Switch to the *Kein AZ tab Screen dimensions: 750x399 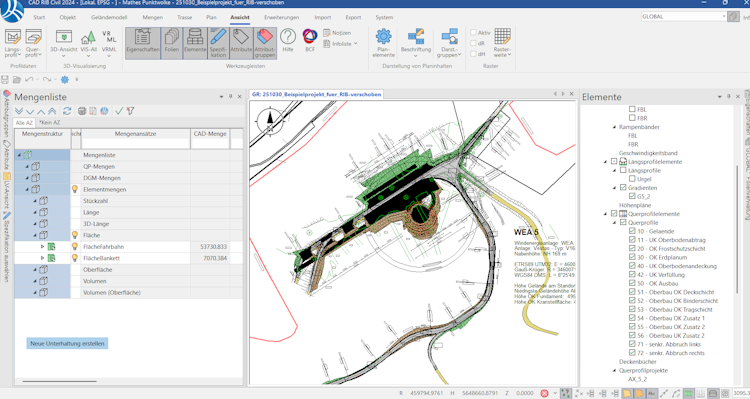49,122
